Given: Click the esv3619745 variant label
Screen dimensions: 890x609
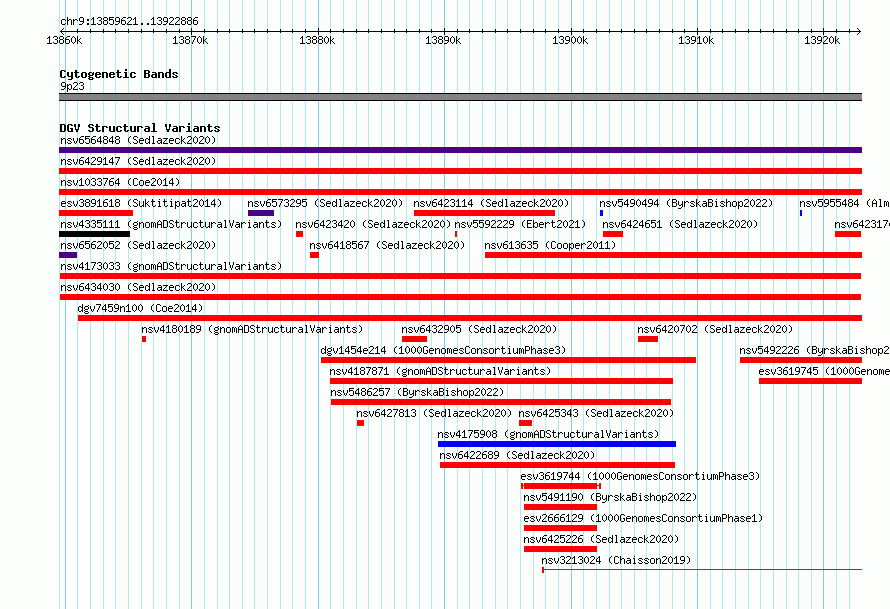Looking at the screenshot, I should pos(824,371).
